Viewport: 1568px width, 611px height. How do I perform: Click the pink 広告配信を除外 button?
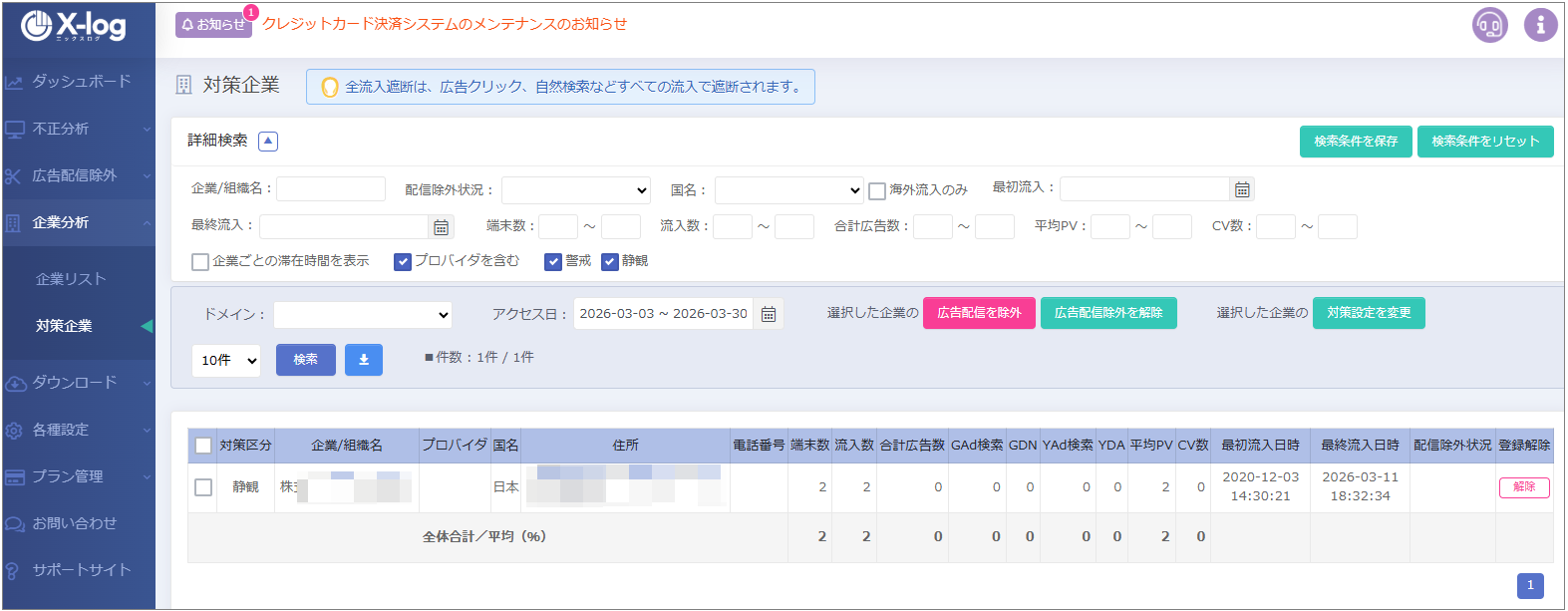pyautogui.click(x=979, y=313)
